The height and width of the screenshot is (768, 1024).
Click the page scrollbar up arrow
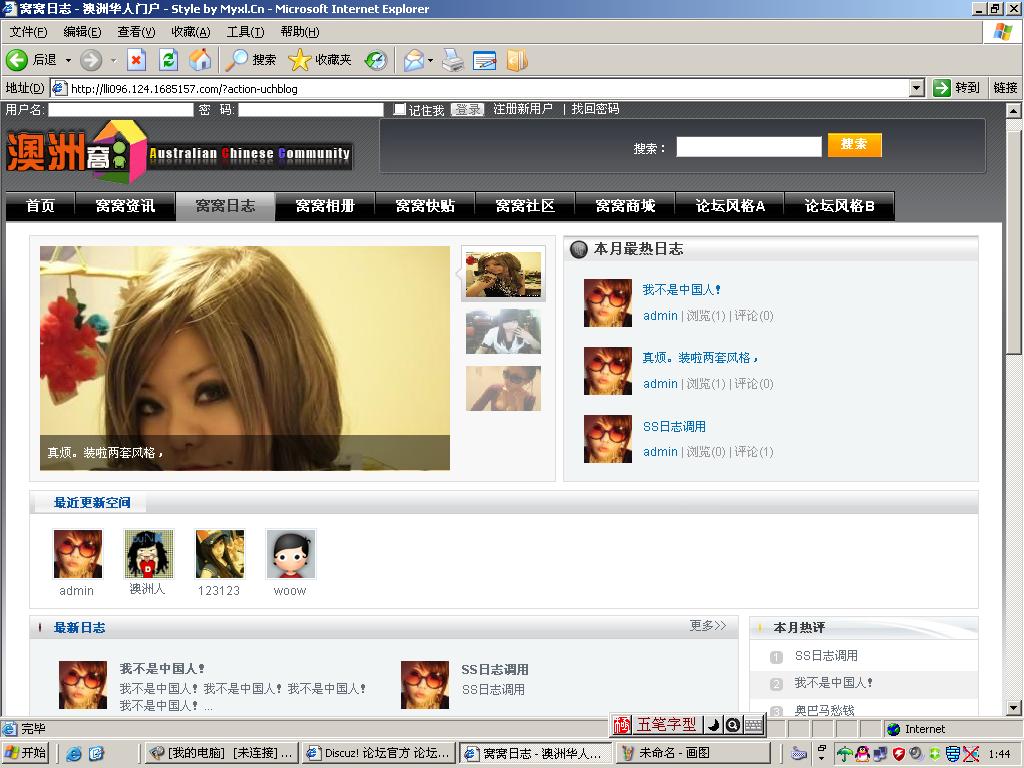pos(1014,110)
